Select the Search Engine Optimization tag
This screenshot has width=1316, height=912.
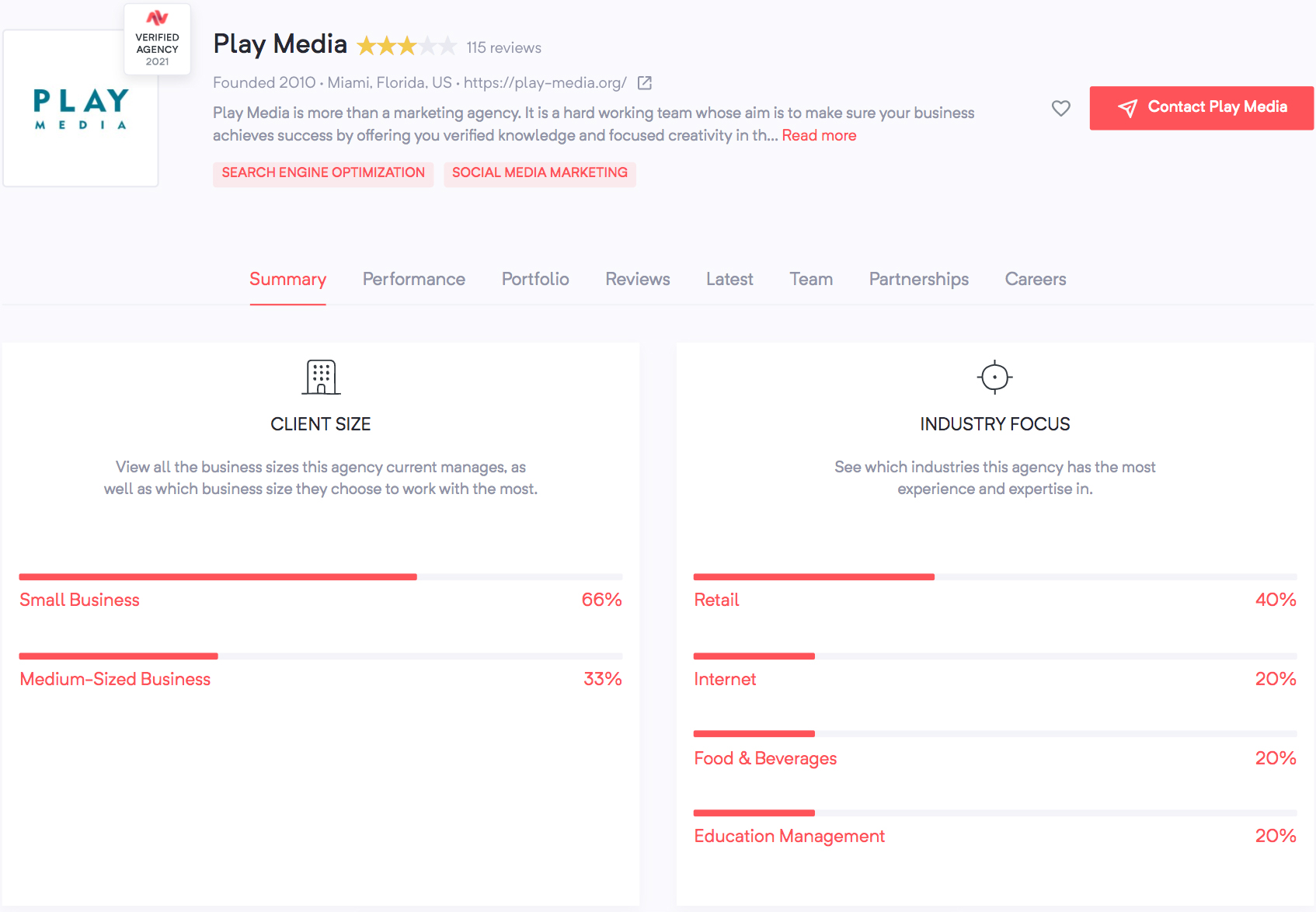pyautogui.click(x=323, y=173)
